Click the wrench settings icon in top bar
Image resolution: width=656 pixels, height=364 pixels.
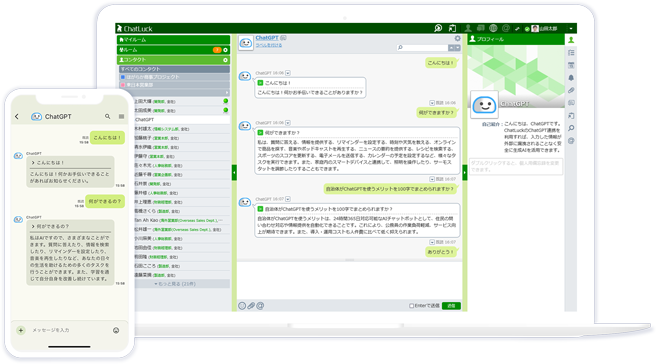[517, 28]
